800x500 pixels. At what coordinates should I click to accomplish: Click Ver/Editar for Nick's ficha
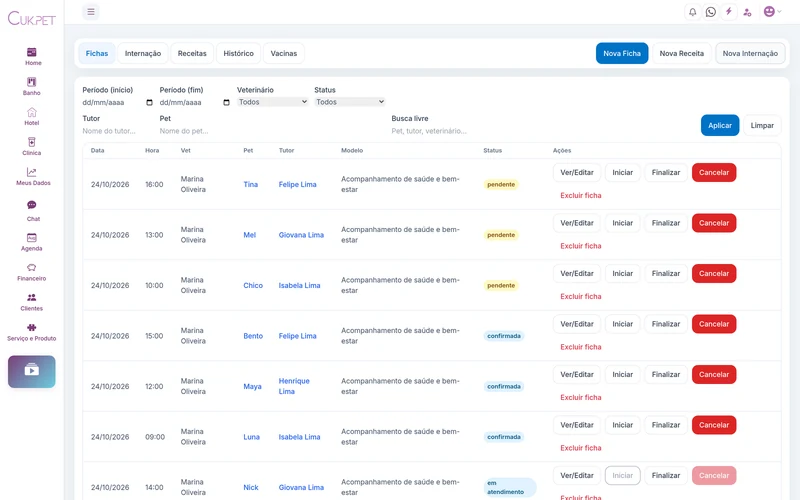click(577, 476)
